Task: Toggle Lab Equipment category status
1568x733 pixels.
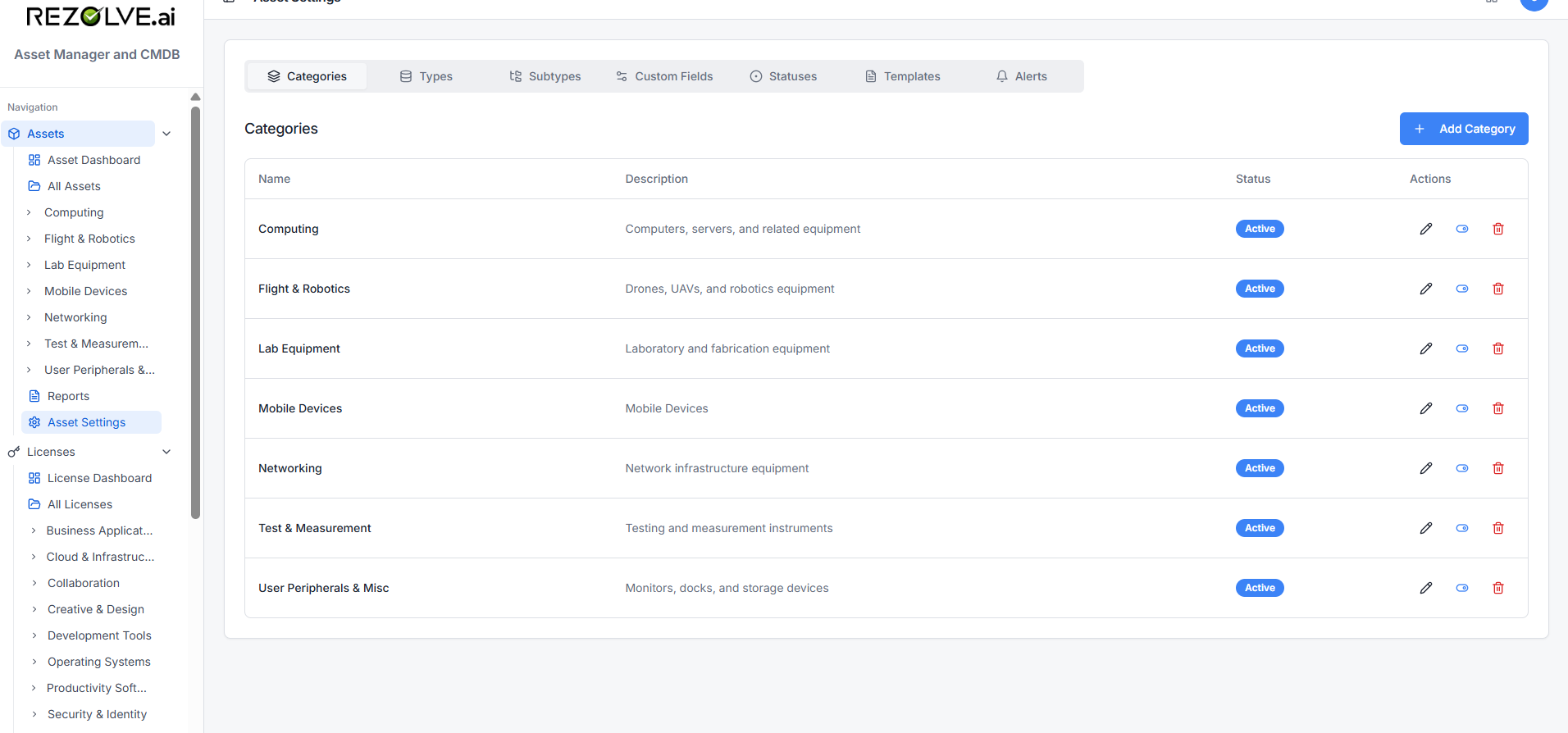Action: pos(1462,348)
